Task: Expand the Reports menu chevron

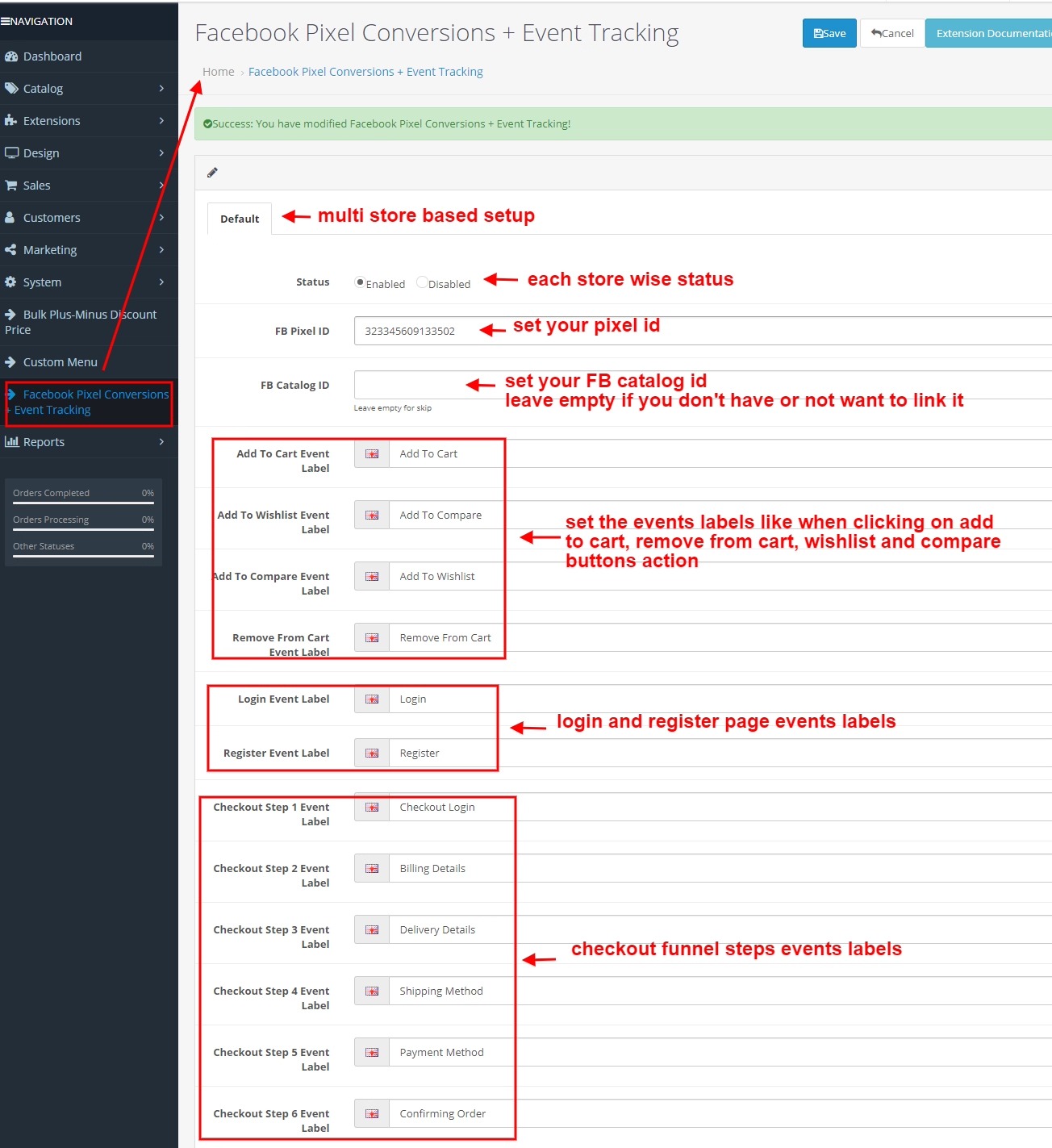Action: pos(161,442)
